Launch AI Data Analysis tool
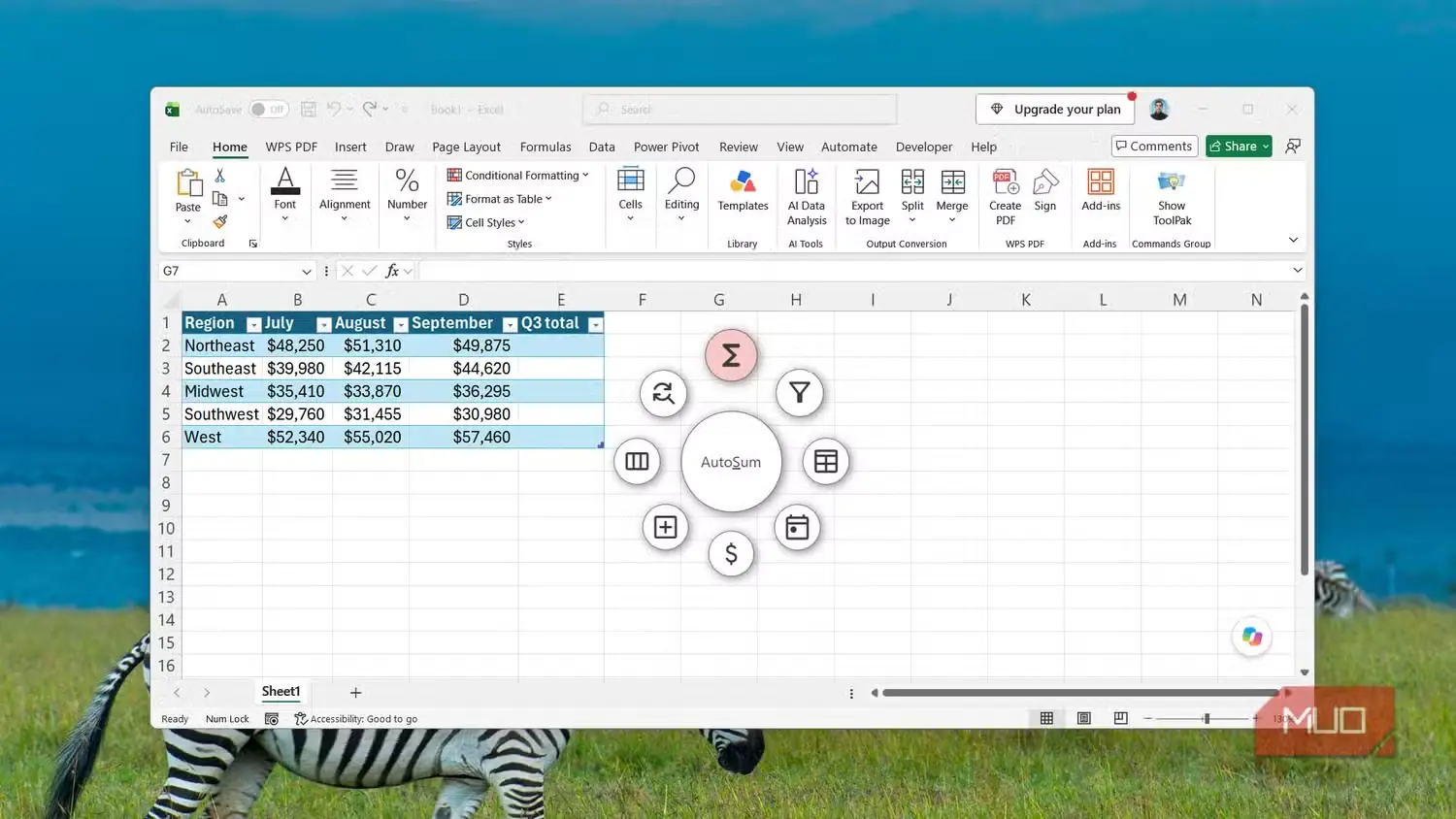 [807, 198]
